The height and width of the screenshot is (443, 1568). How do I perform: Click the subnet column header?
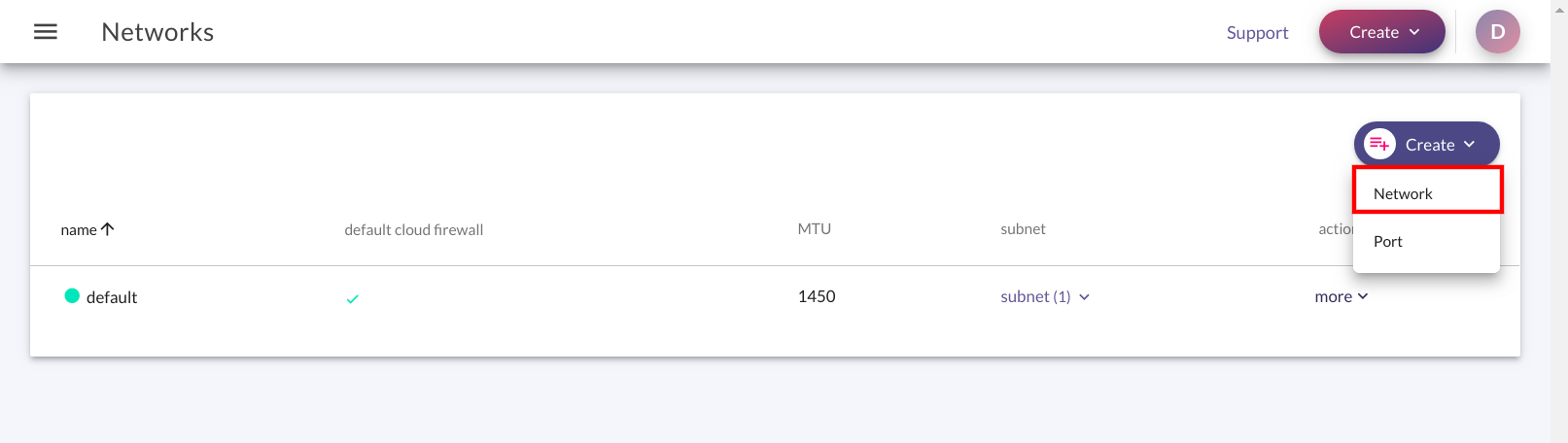click(x=1023, y=229)
